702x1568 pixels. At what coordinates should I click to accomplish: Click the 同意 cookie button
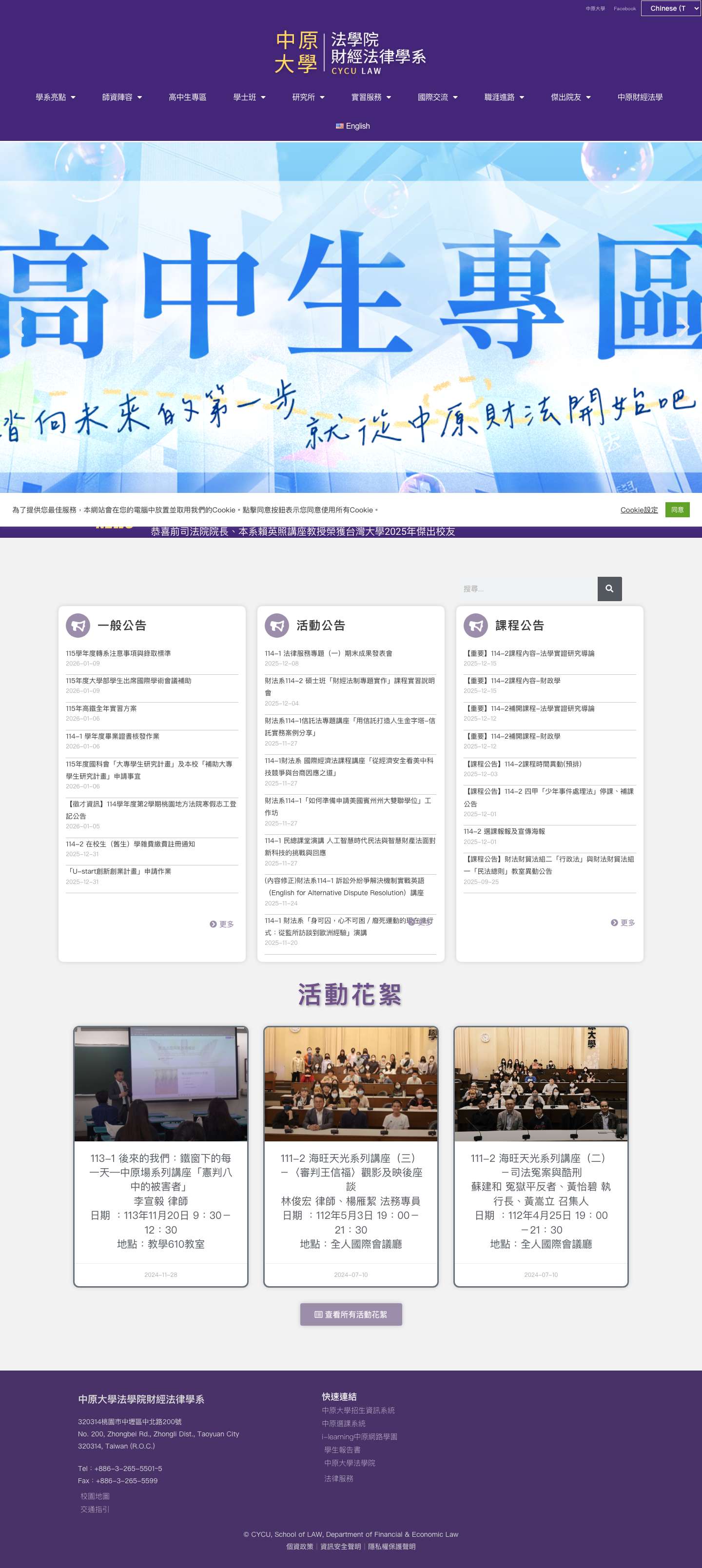(x=677, y=510)
